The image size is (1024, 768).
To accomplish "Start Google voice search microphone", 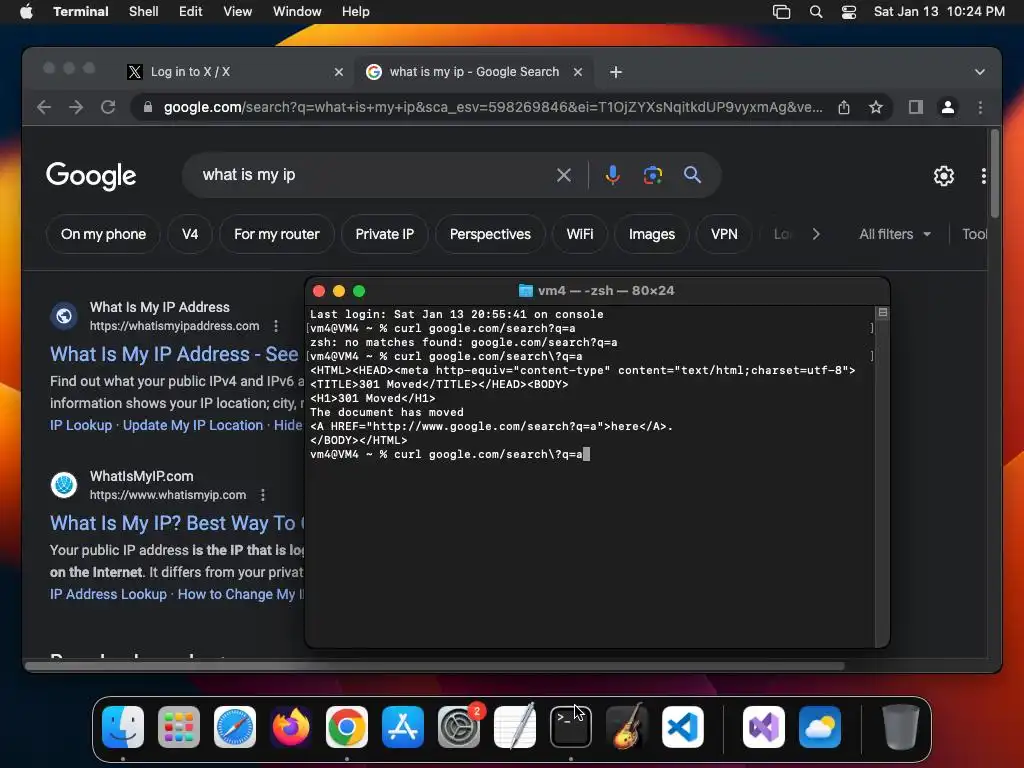I will click(612, 175).
